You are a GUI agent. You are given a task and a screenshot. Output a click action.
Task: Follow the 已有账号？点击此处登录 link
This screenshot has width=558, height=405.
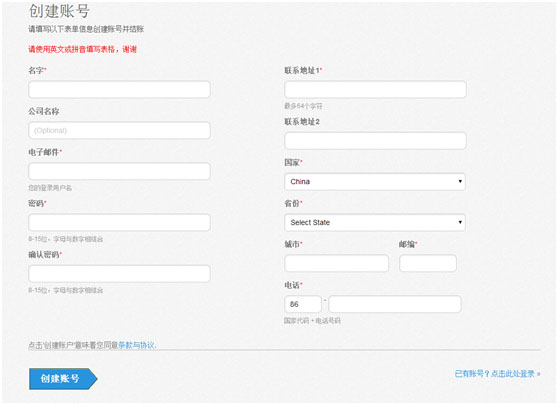point(498,374)
